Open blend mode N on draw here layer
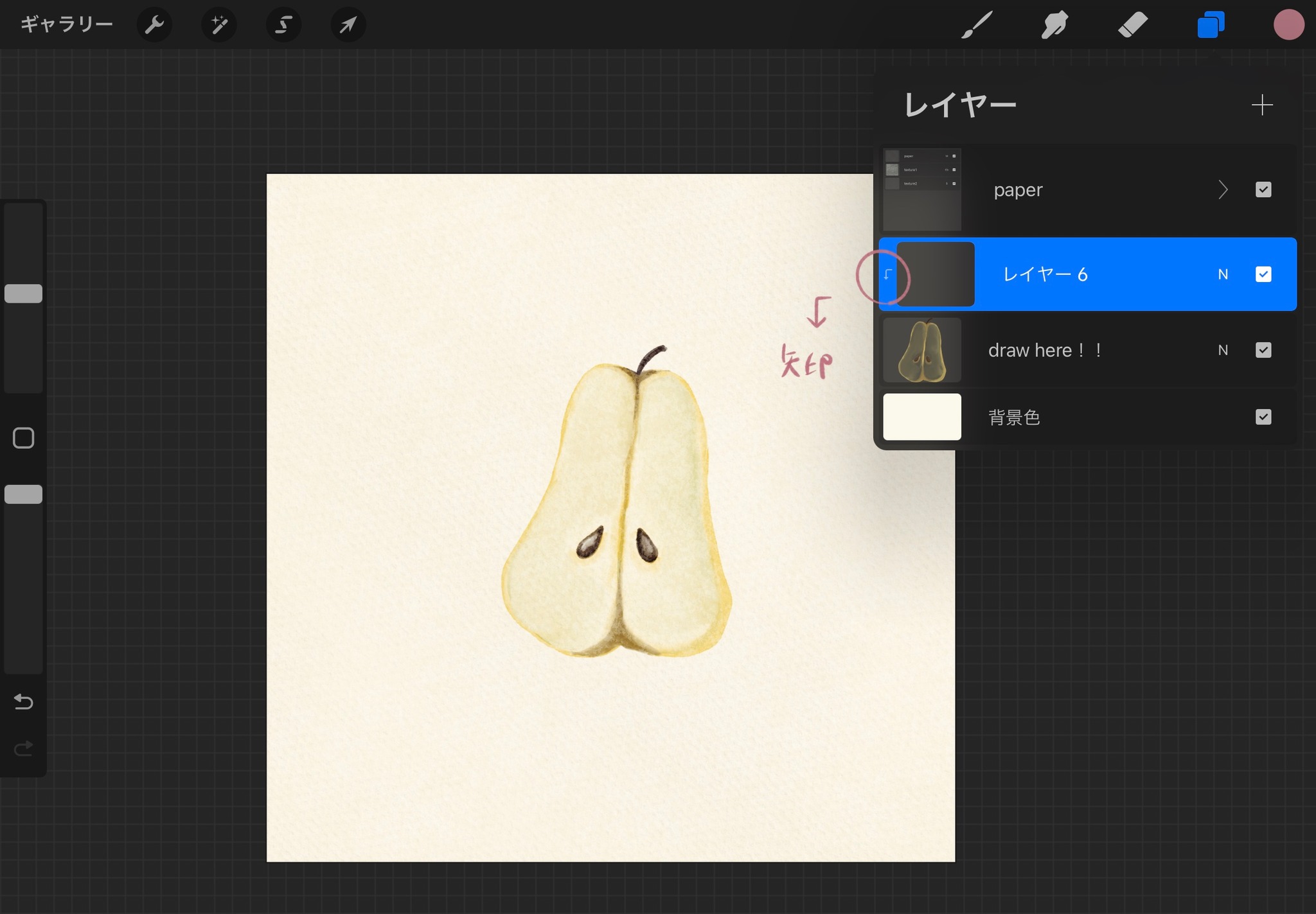The image size is (1316, 914). click(x=1222, y=350)
